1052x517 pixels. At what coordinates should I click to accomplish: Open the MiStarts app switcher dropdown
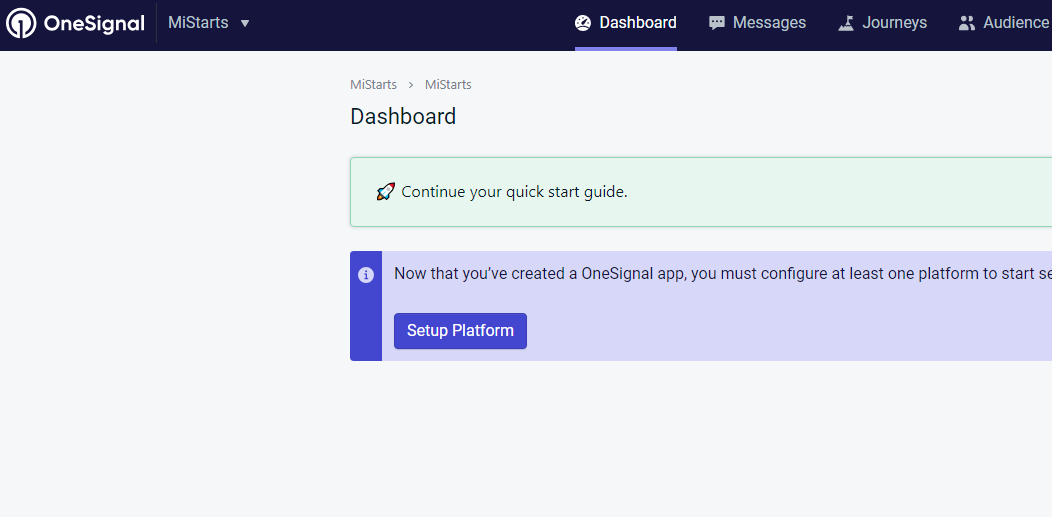click(x=209, y=23)
